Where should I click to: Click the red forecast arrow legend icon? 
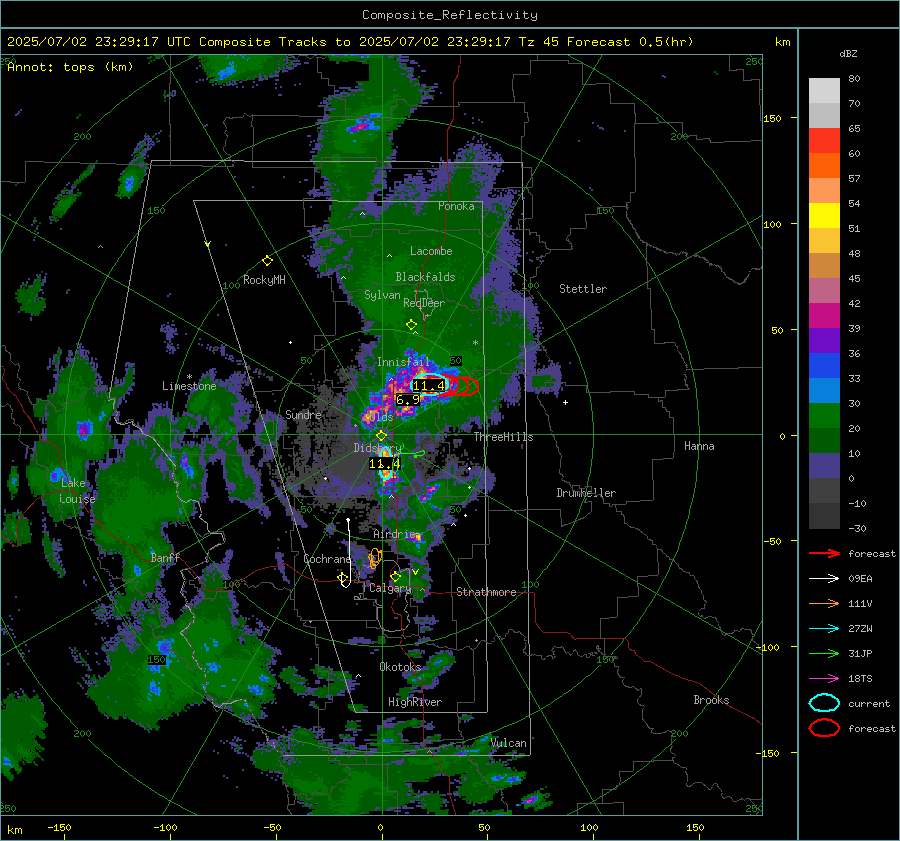[x=824, y=553]
